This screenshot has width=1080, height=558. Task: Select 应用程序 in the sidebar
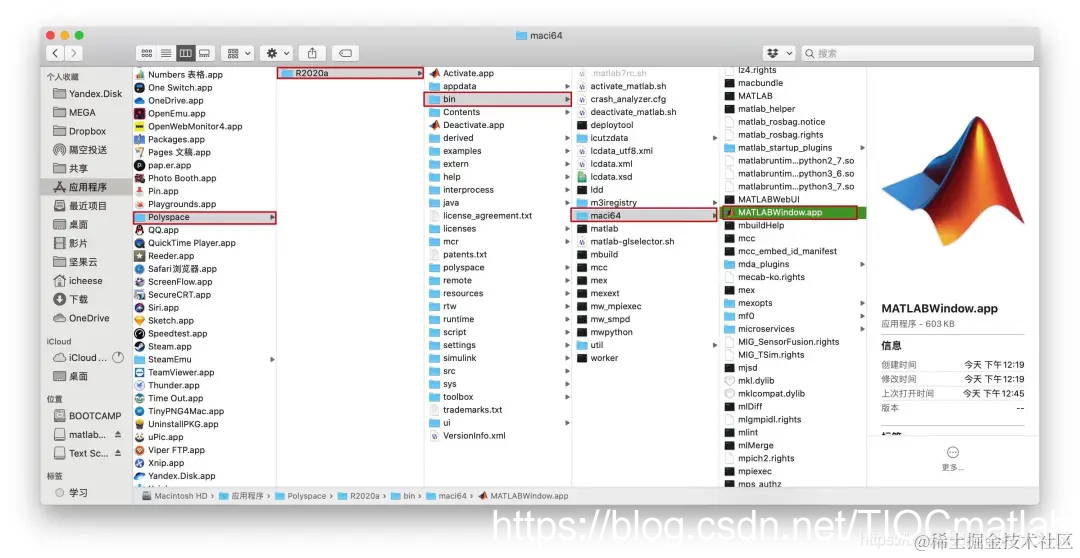tap(87, 187)
